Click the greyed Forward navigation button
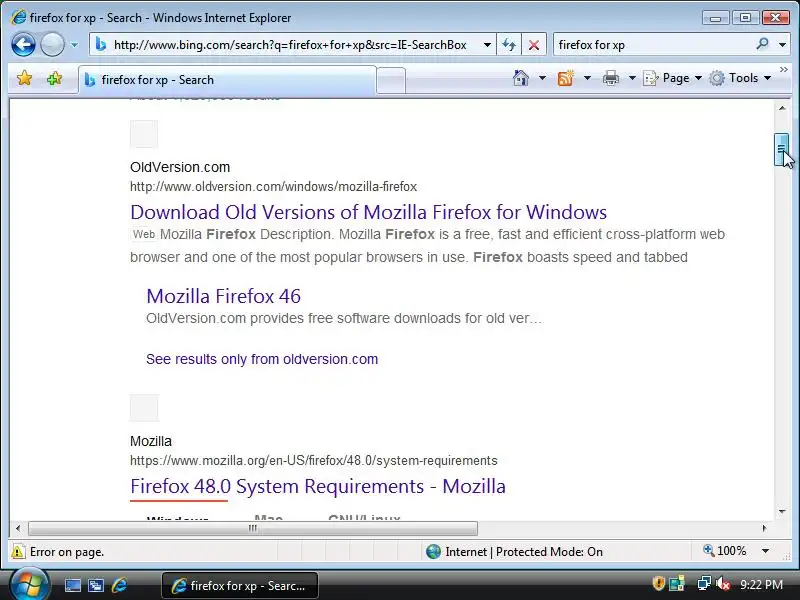The width and height of the screenshot is (800, 600). click(52, 45)
